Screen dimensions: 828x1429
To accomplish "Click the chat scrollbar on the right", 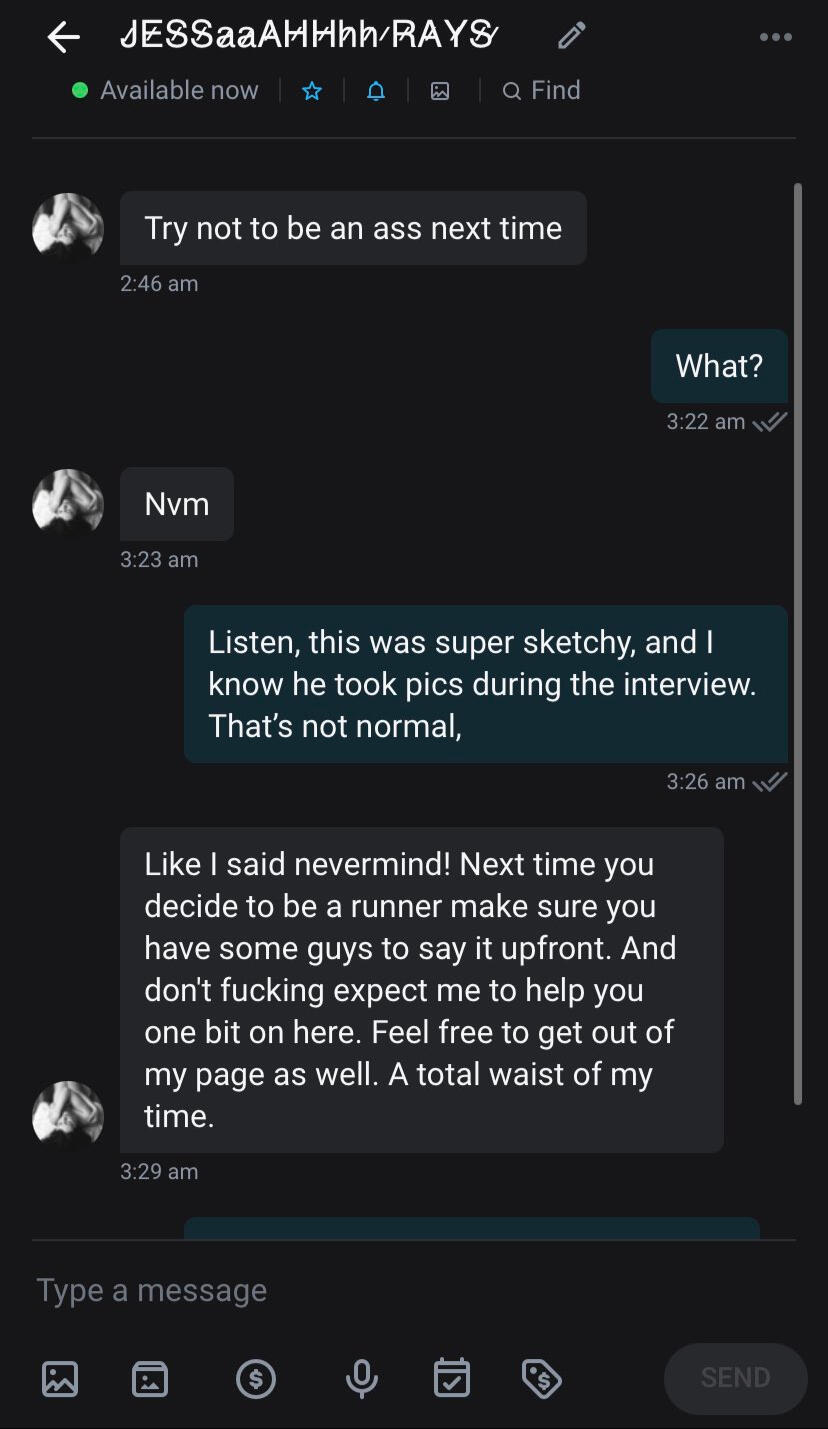I will (797, 640).
